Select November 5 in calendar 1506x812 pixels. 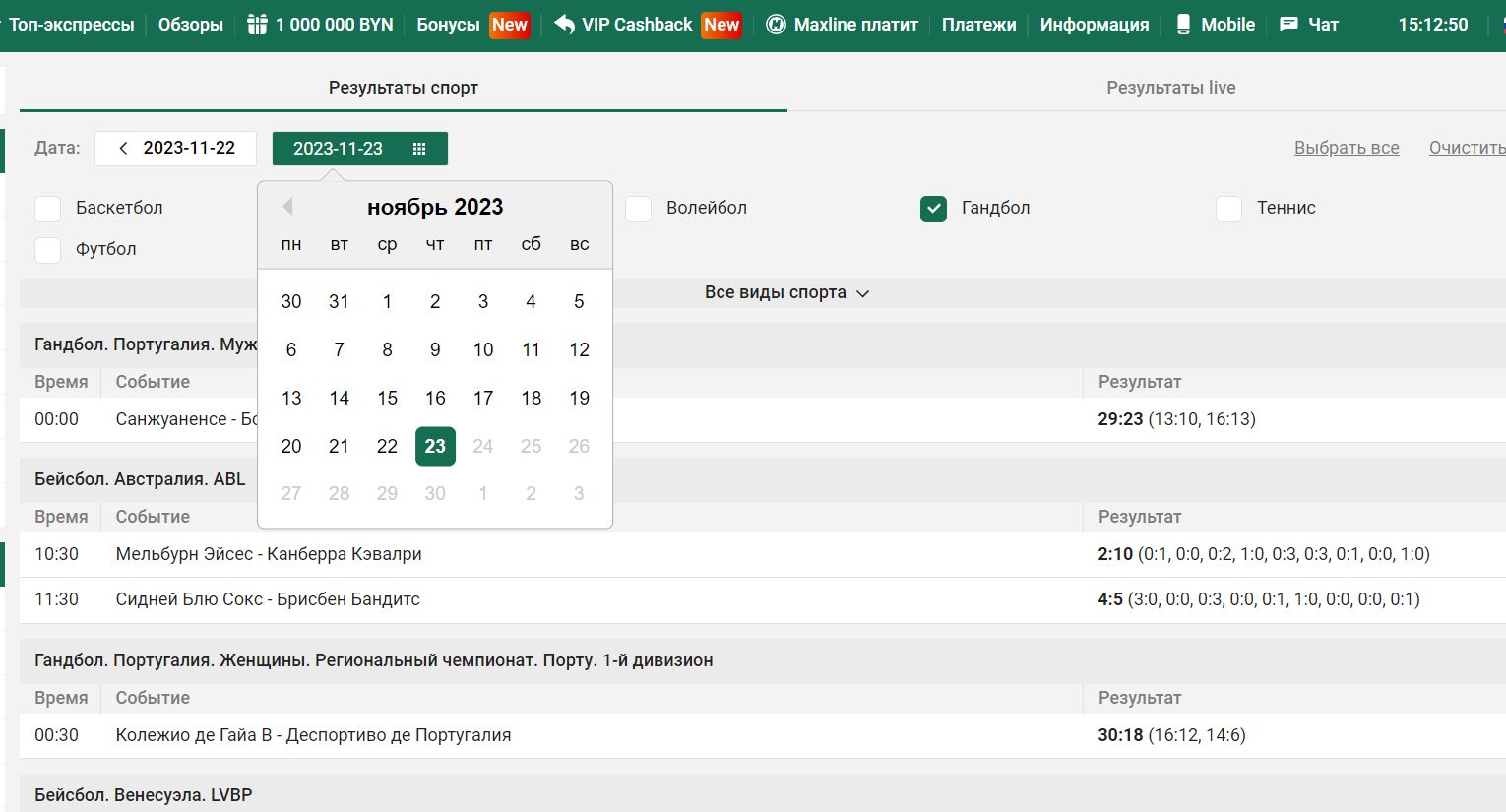point(579,301)
